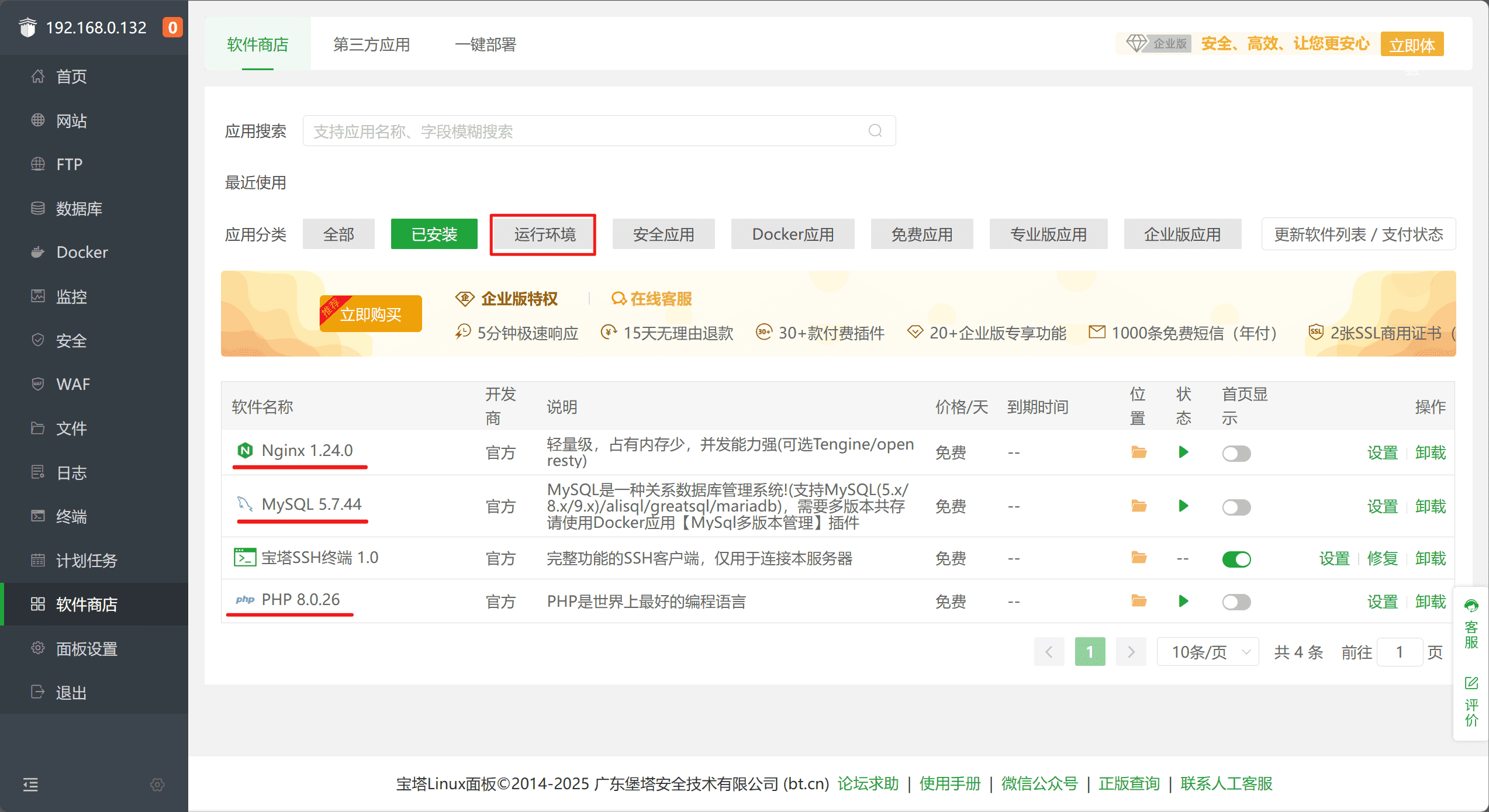Disable 宝塔SSH终端 homepage display toggle
The image size is (1489, 812).
click(1236, 559)
